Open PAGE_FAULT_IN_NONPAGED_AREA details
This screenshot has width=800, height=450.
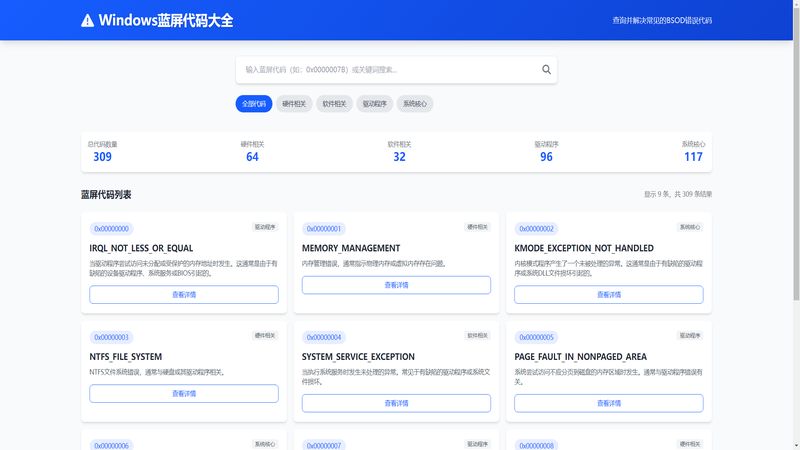(x=608, y=403)
